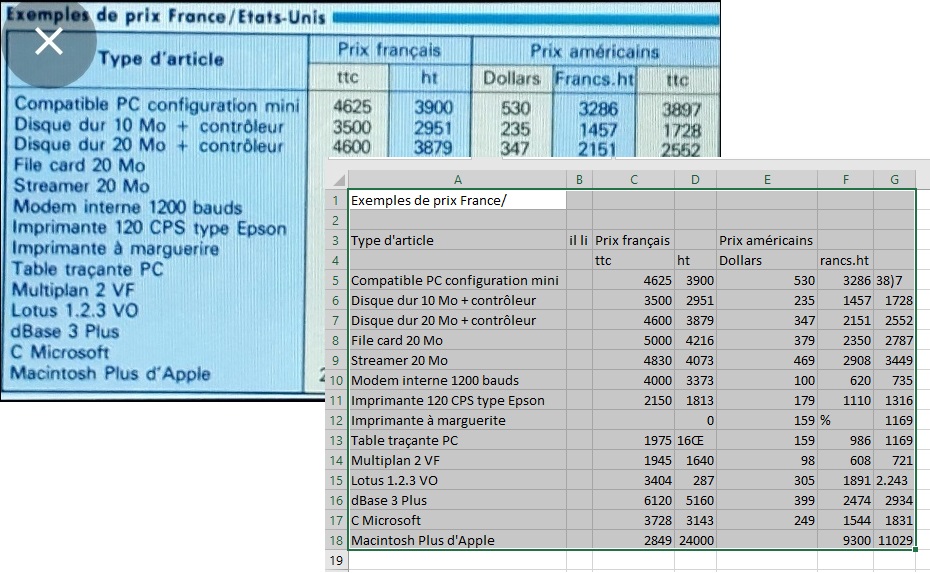This screenshot has width=930, height=573.
Task: Click spreadsheet cell 'rancs.ht'
Action: 846,260
